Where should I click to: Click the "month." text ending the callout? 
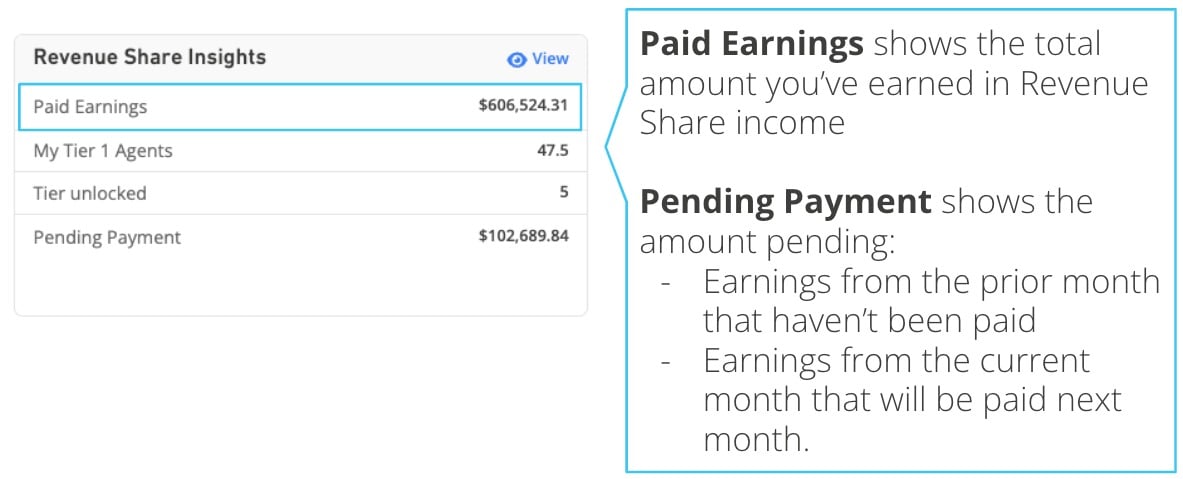click(755, 439)
